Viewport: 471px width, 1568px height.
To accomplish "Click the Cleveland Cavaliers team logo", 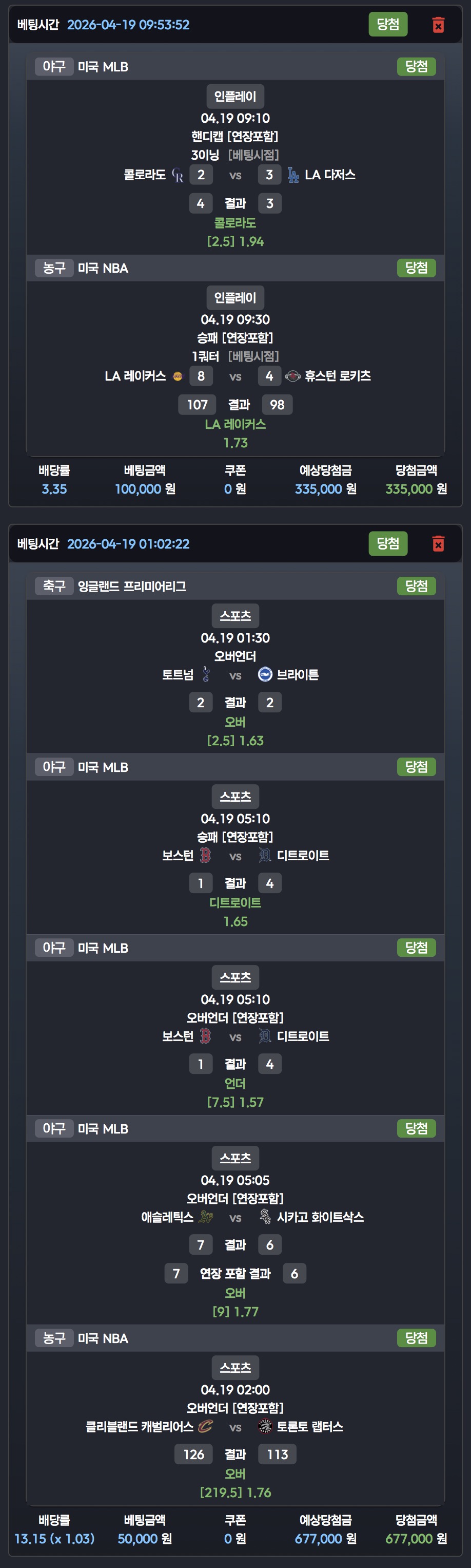I will pos(206,1426).
